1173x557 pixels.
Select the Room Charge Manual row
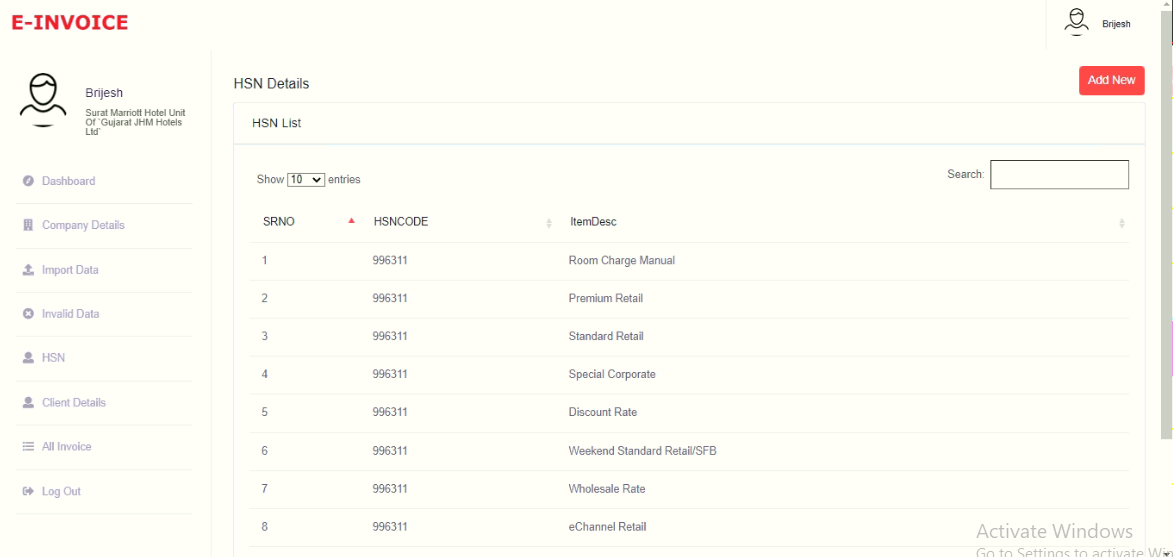point(621,261)
